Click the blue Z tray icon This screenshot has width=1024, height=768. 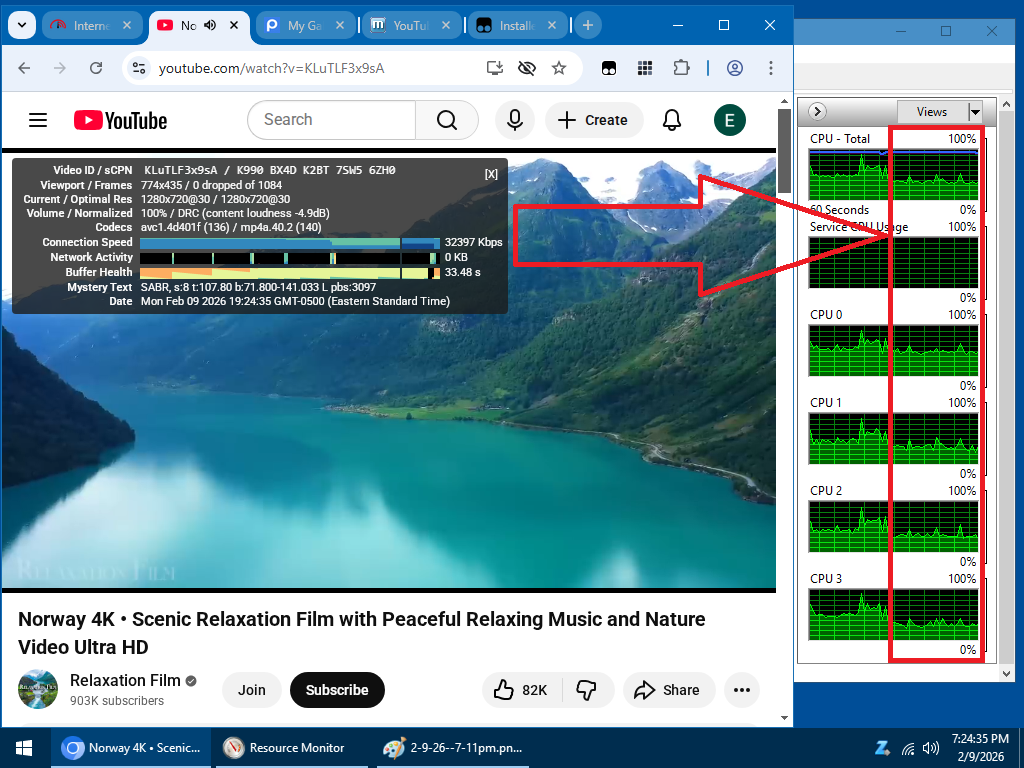pos(882,748)
